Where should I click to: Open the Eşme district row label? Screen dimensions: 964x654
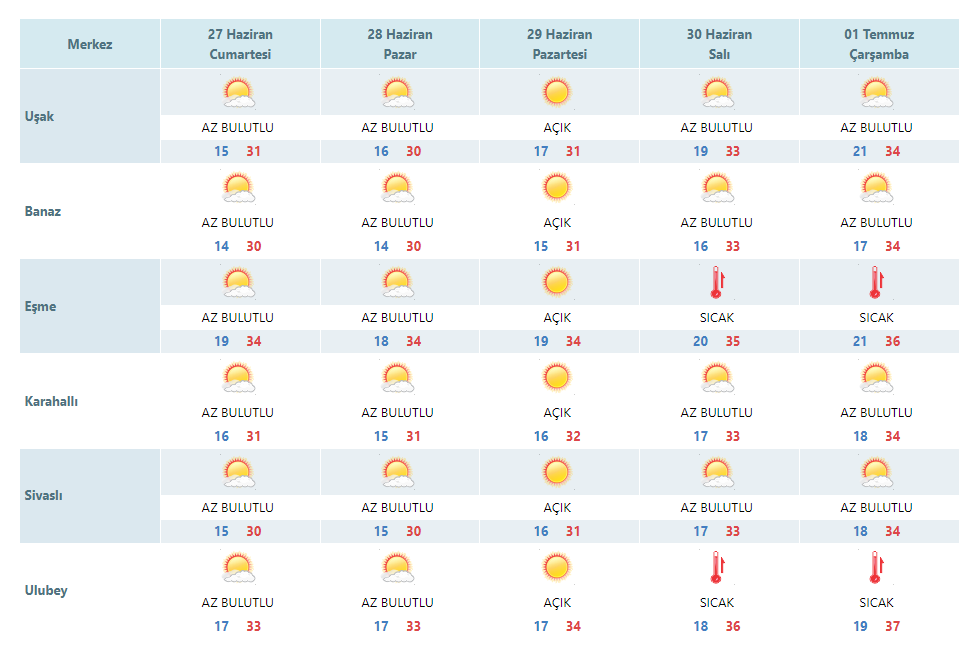point(41,306)
